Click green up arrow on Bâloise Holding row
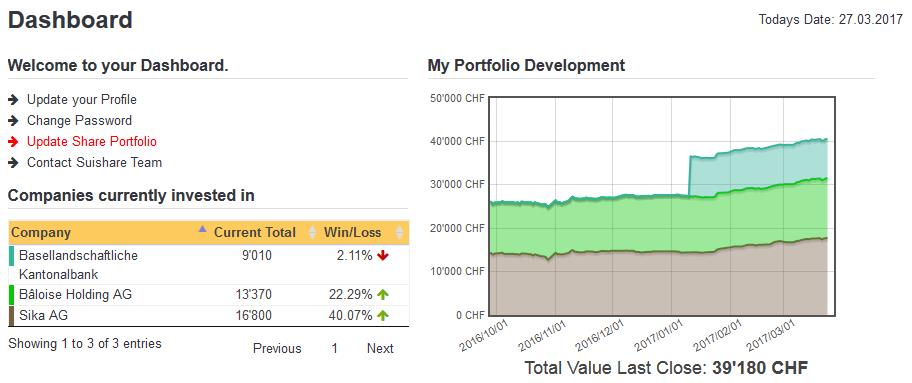912x383 pixels. click(382, 295)
